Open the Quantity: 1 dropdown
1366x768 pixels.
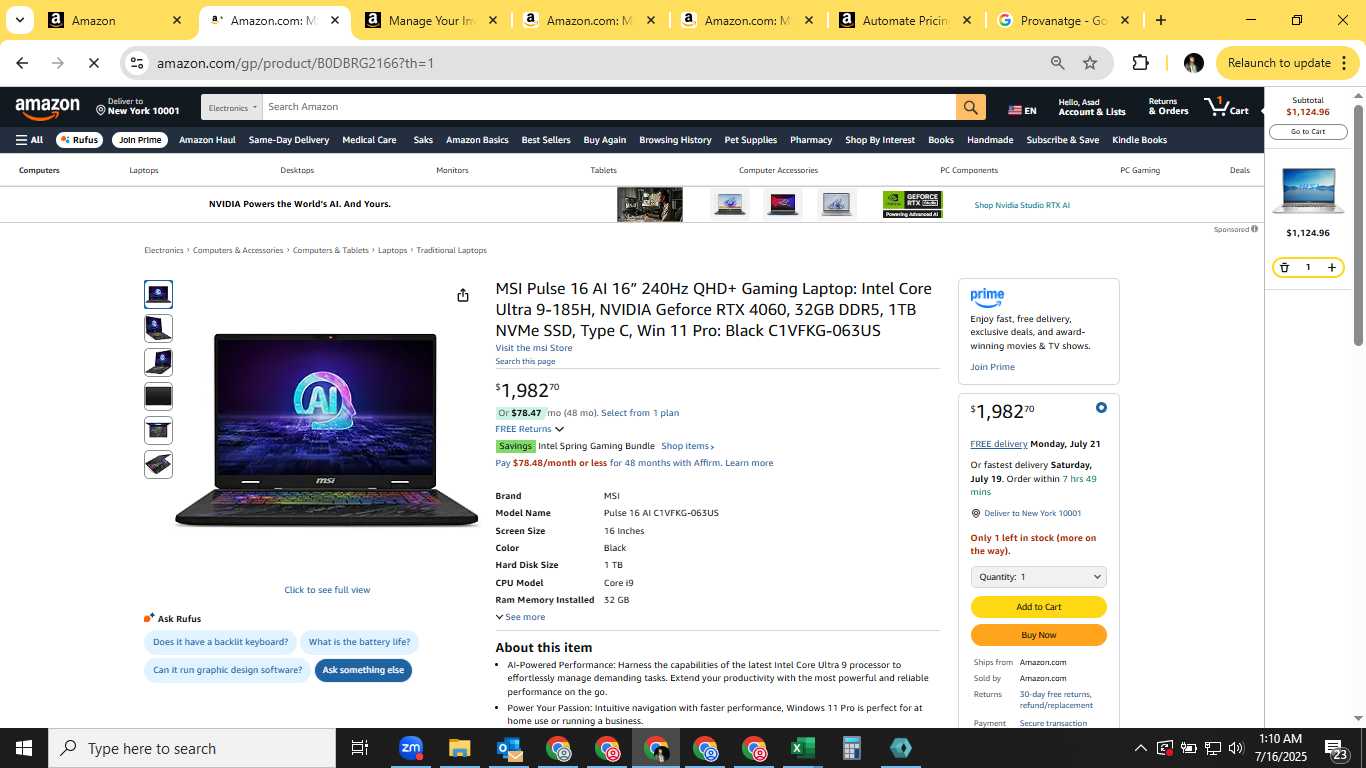(1038, 577)
